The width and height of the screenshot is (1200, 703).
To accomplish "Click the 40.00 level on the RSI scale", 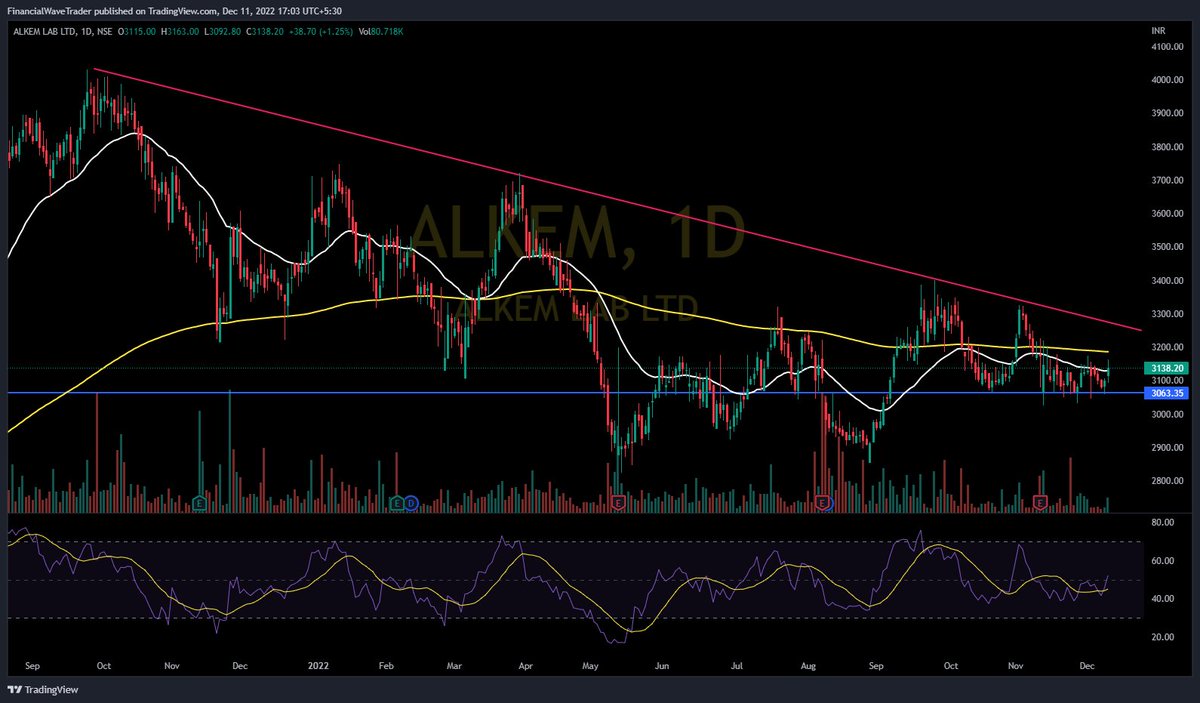I will 1162,599.
